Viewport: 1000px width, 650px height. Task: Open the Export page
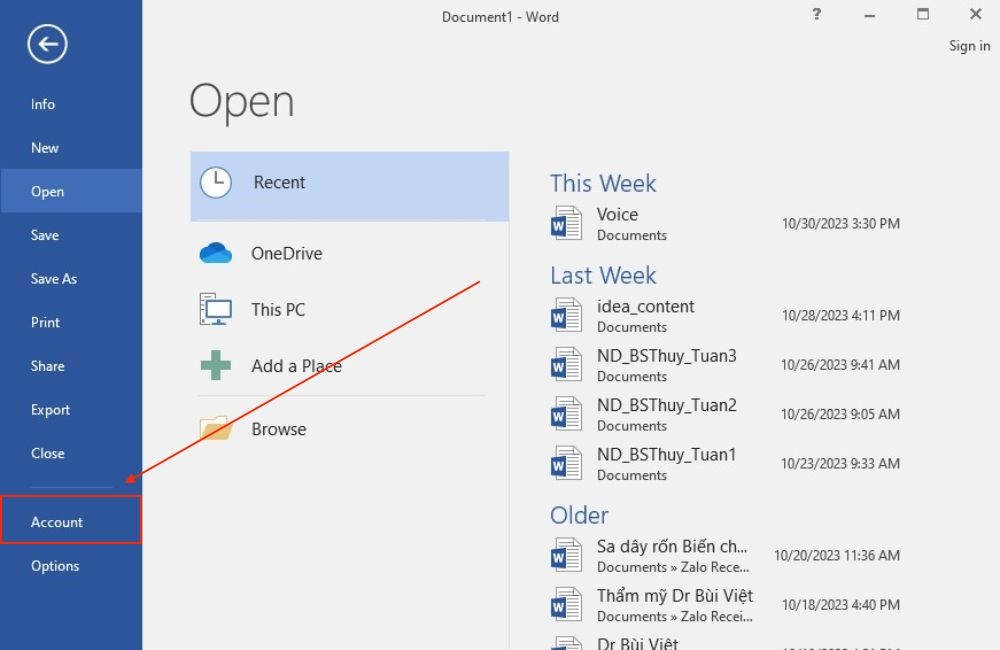[x=71, y=410]
